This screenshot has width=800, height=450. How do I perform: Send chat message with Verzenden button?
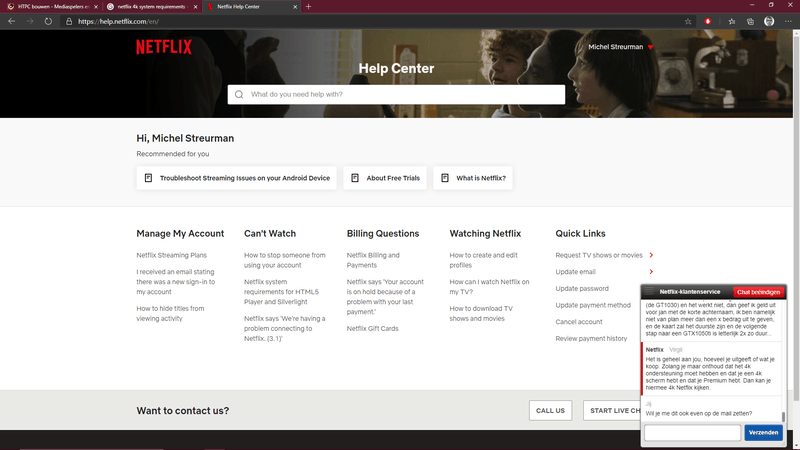(763, 432)
